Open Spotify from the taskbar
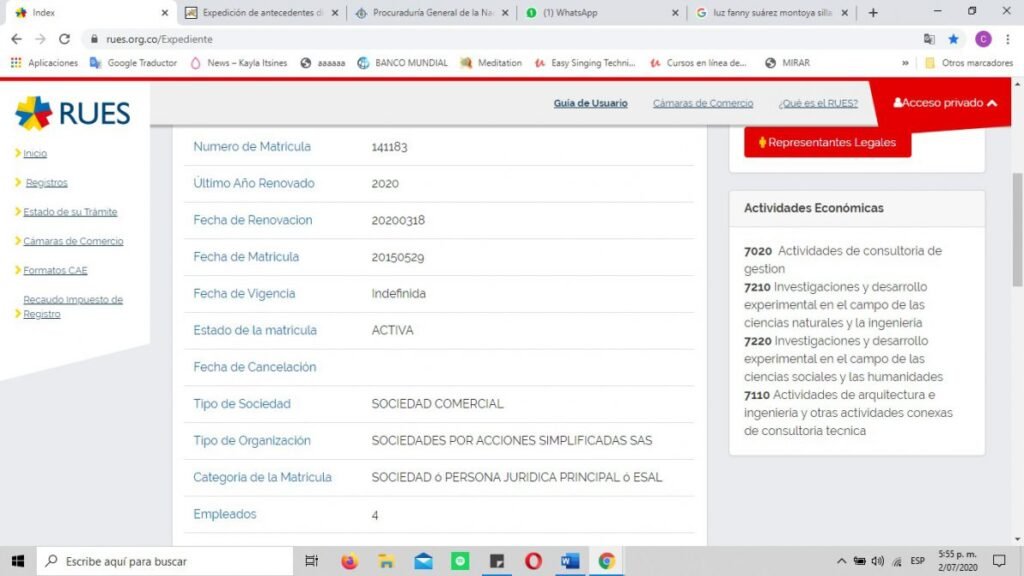The width and height of the screenshot is (1024, 576). 460,561
